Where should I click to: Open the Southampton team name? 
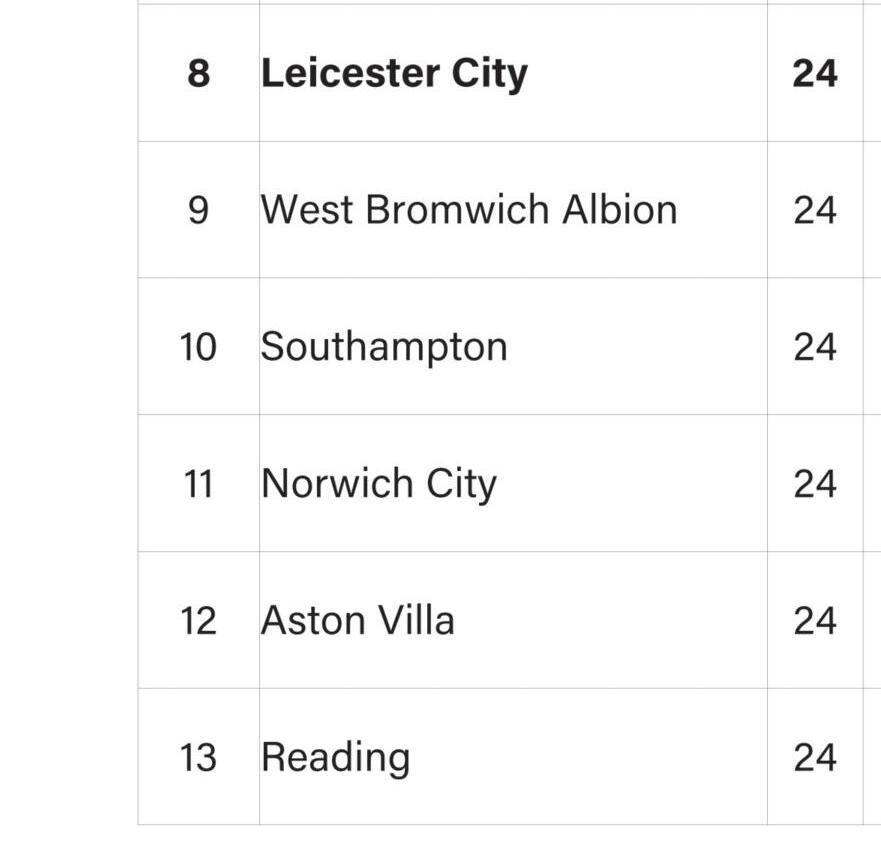point(384,347)
